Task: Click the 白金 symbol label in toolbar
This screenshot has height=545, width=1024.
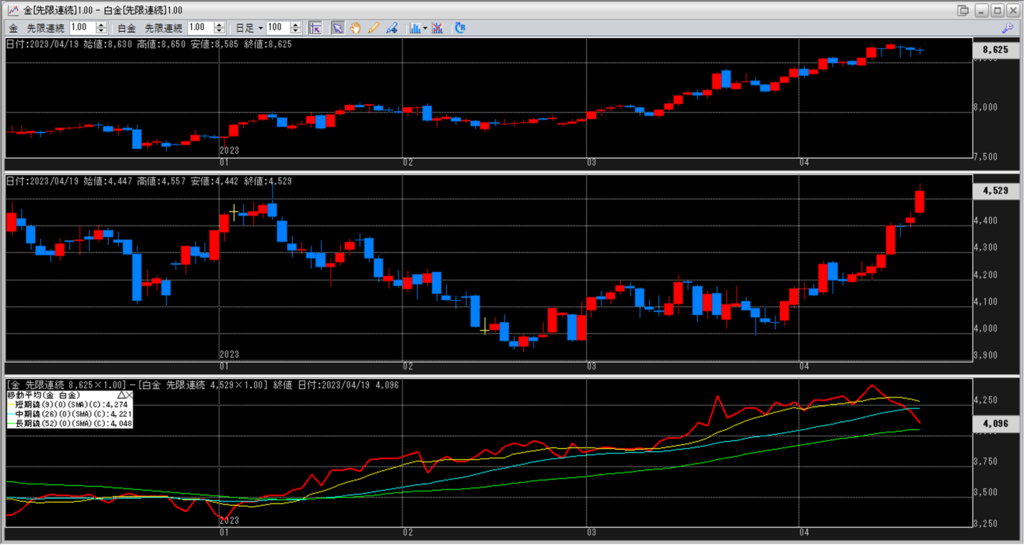Action: (x=126, y=27)
